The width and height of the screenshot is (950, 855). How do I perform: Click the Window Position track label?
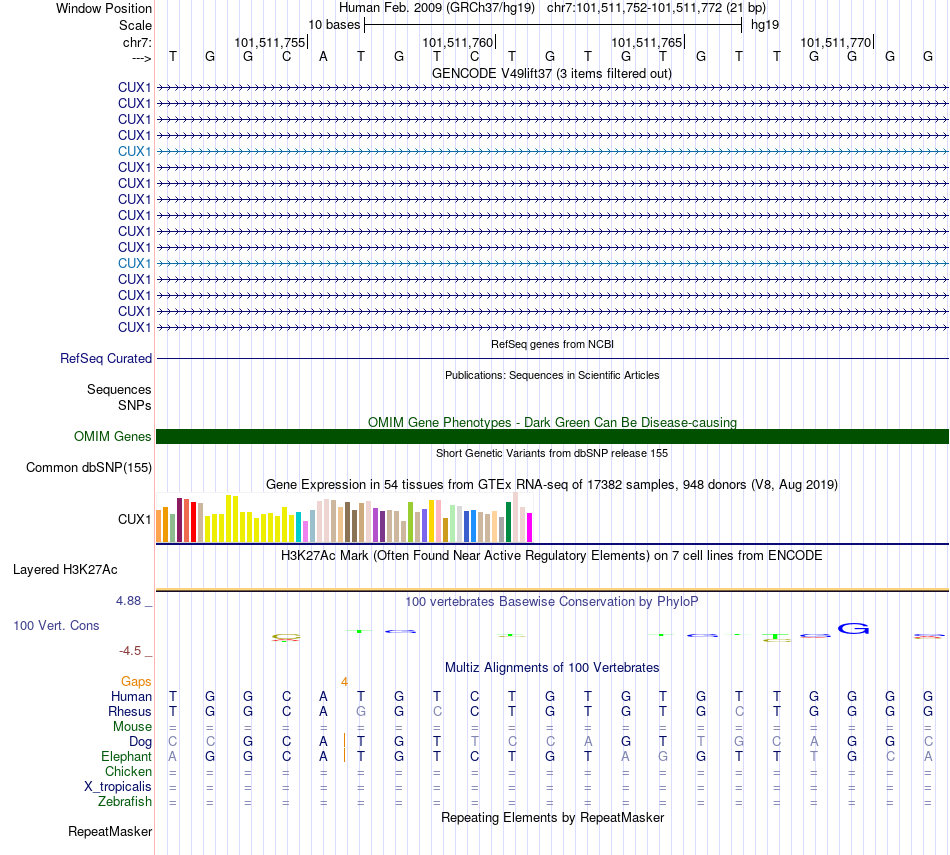click(x=104, y=8)
